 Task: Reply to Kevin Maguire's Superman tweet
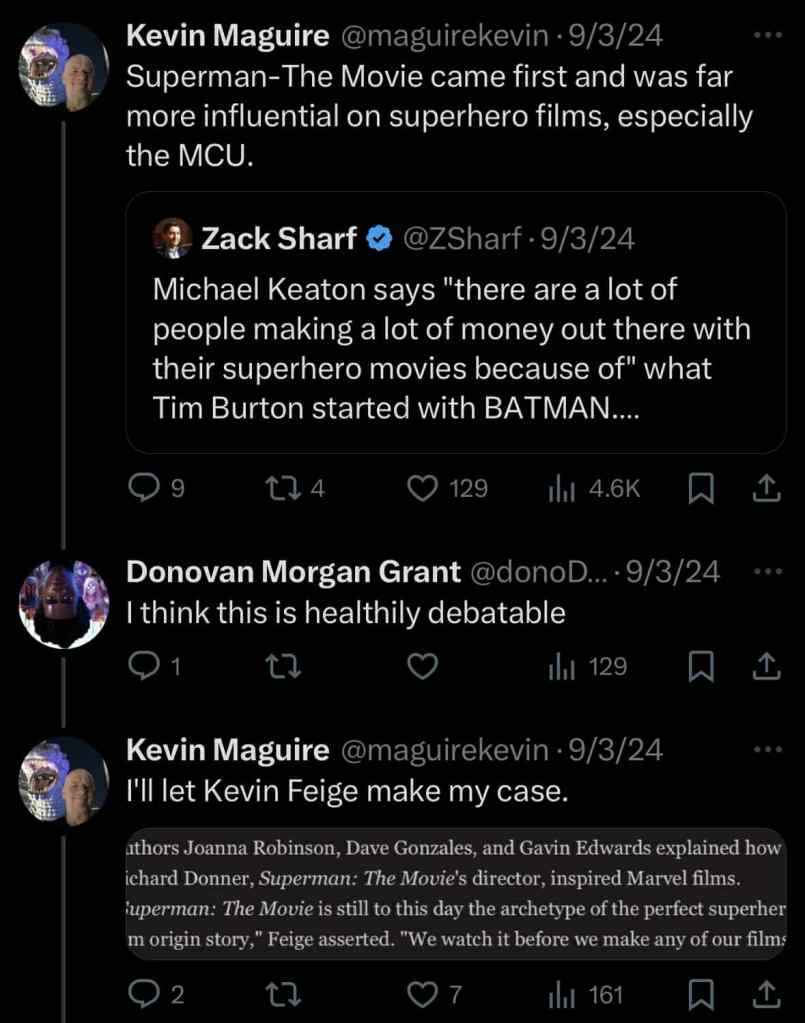145,488
